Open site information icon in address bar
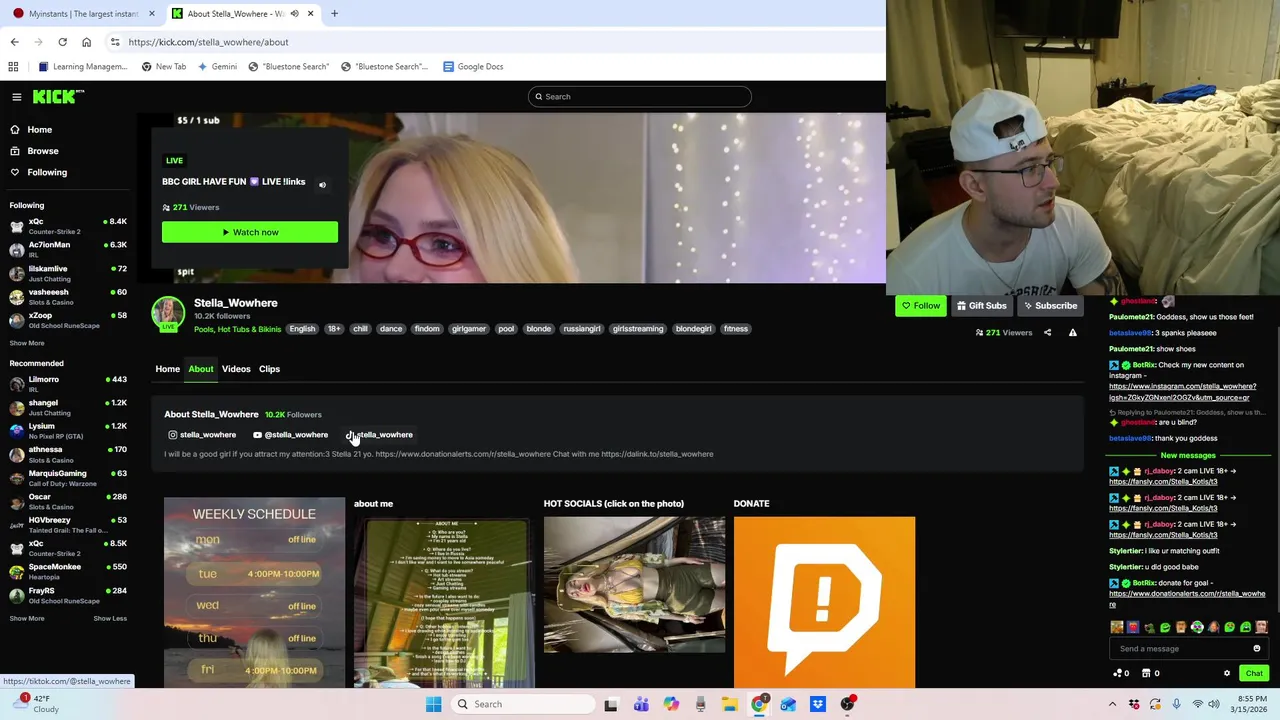This screenshot has width=1280, height=720. coord(115,42)
